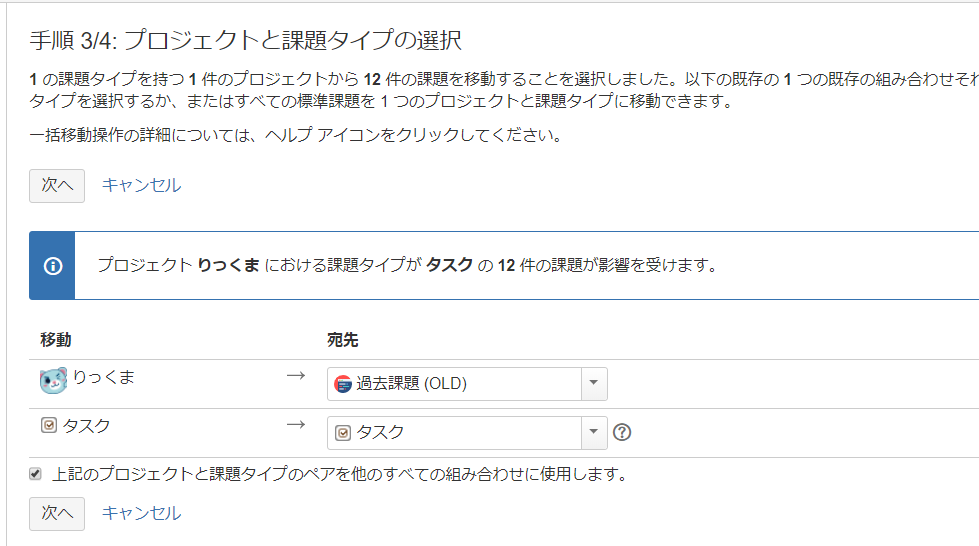Cancel using the link below the checkbox
The width and height of the screenshot is (979, 546).
[x=142, y=513]
